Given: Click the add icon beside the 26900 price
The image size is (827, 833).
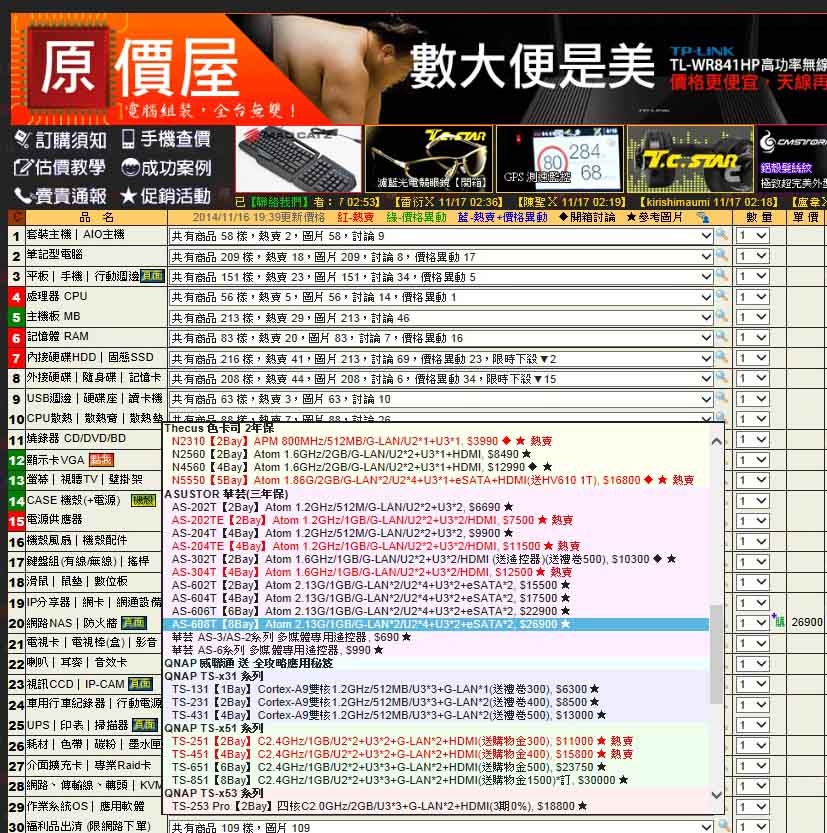Looking at the screenshot, I should pyautogui.click(x=778, y=619).
